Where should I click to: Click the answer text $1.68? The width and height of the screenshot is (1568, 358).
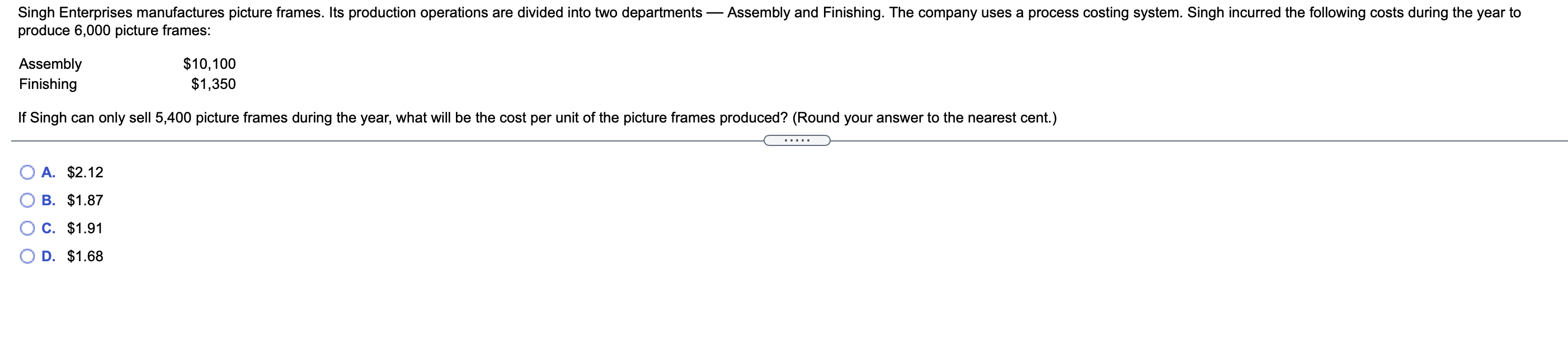pyautogui.click(x=85, y=256)
